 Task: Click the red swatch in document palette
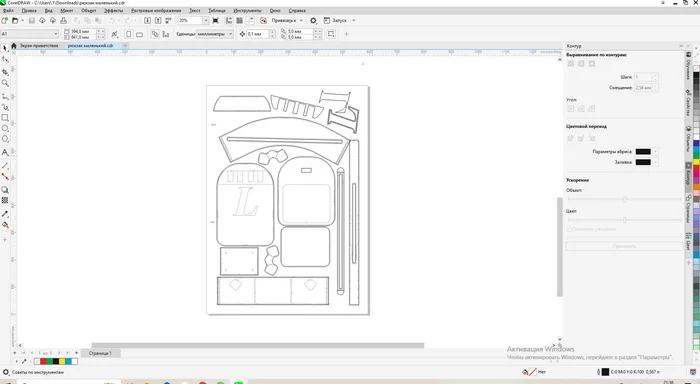tap(43, 361)
